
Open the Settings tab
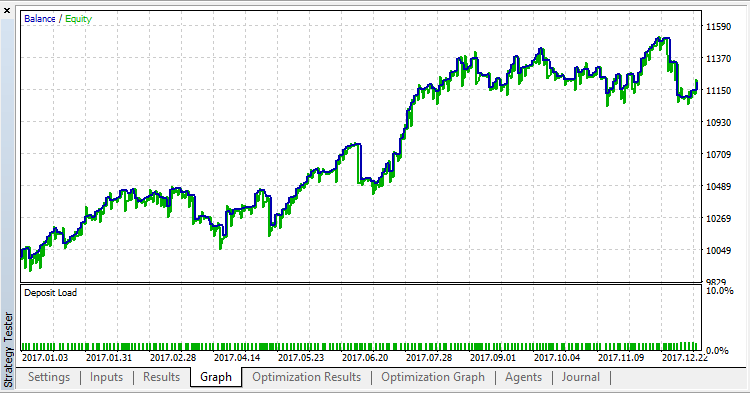[x=49, y=377]
